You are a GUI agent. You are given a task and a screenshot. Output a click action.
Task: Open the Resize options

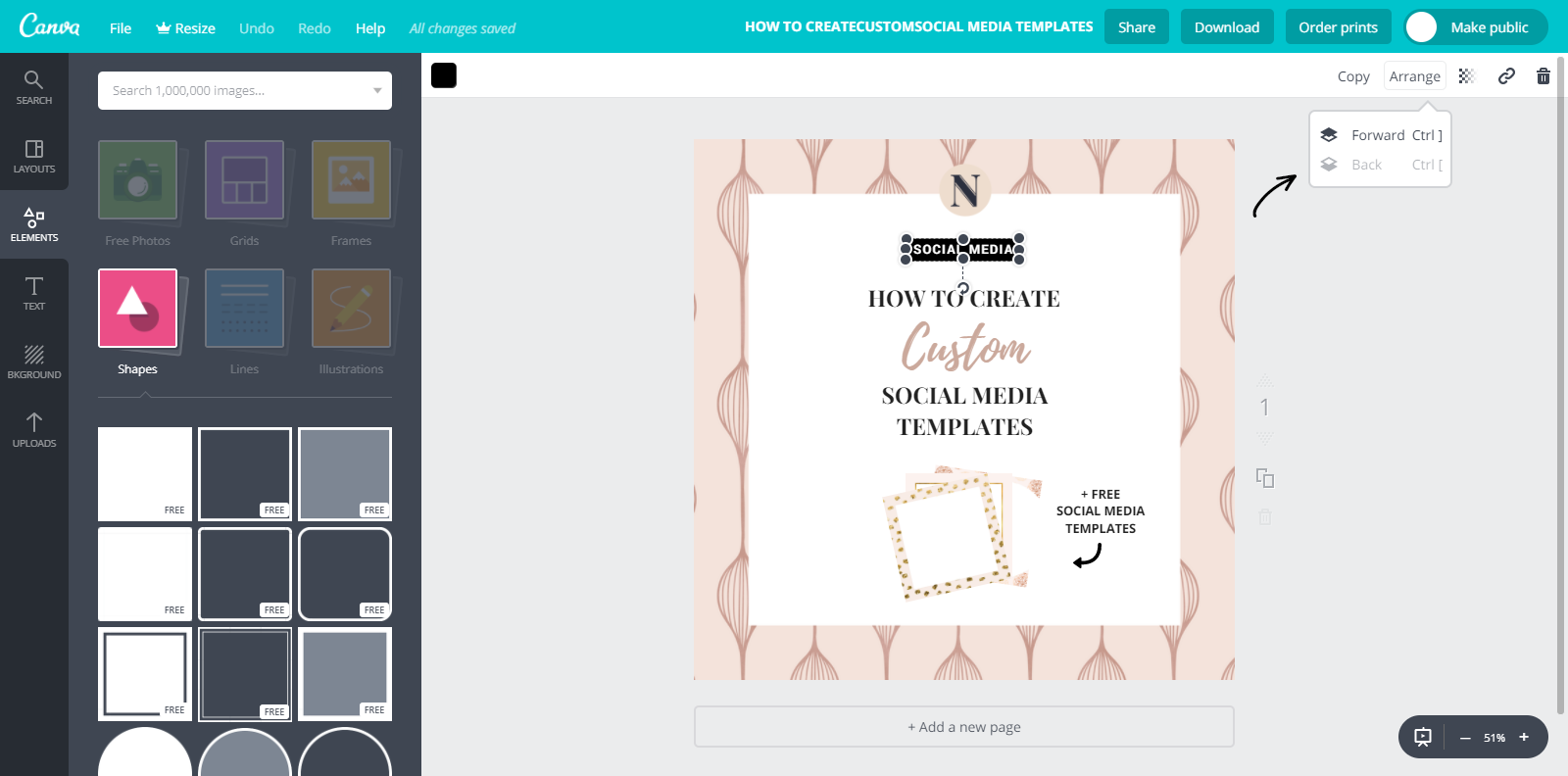(x=185, y=28)
